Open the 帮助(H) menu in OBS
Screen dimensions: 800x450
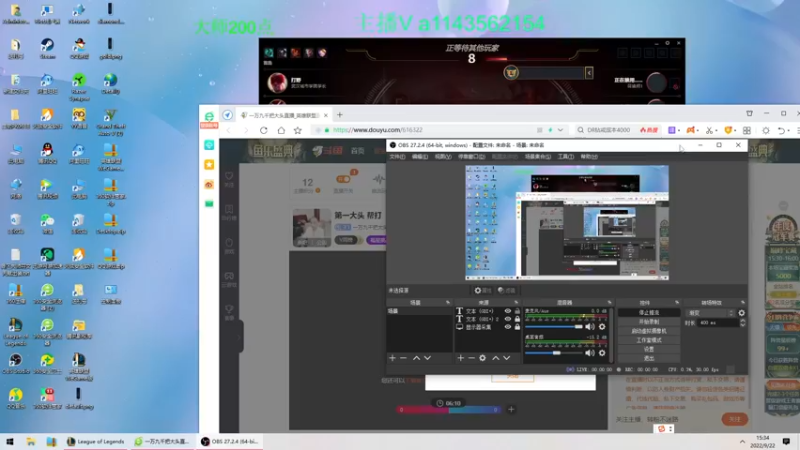click(x=589, y=157)
